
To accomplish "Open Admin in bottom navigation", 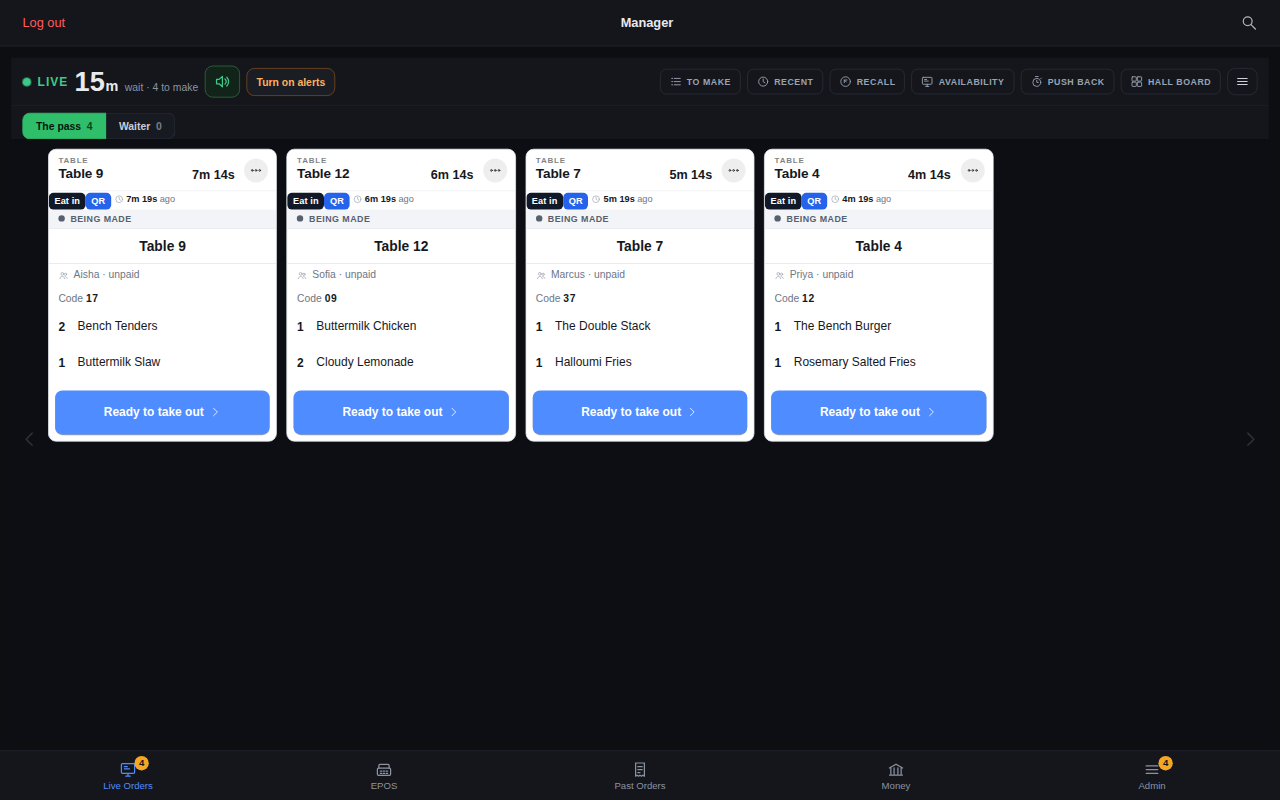I will (1152, 776).
